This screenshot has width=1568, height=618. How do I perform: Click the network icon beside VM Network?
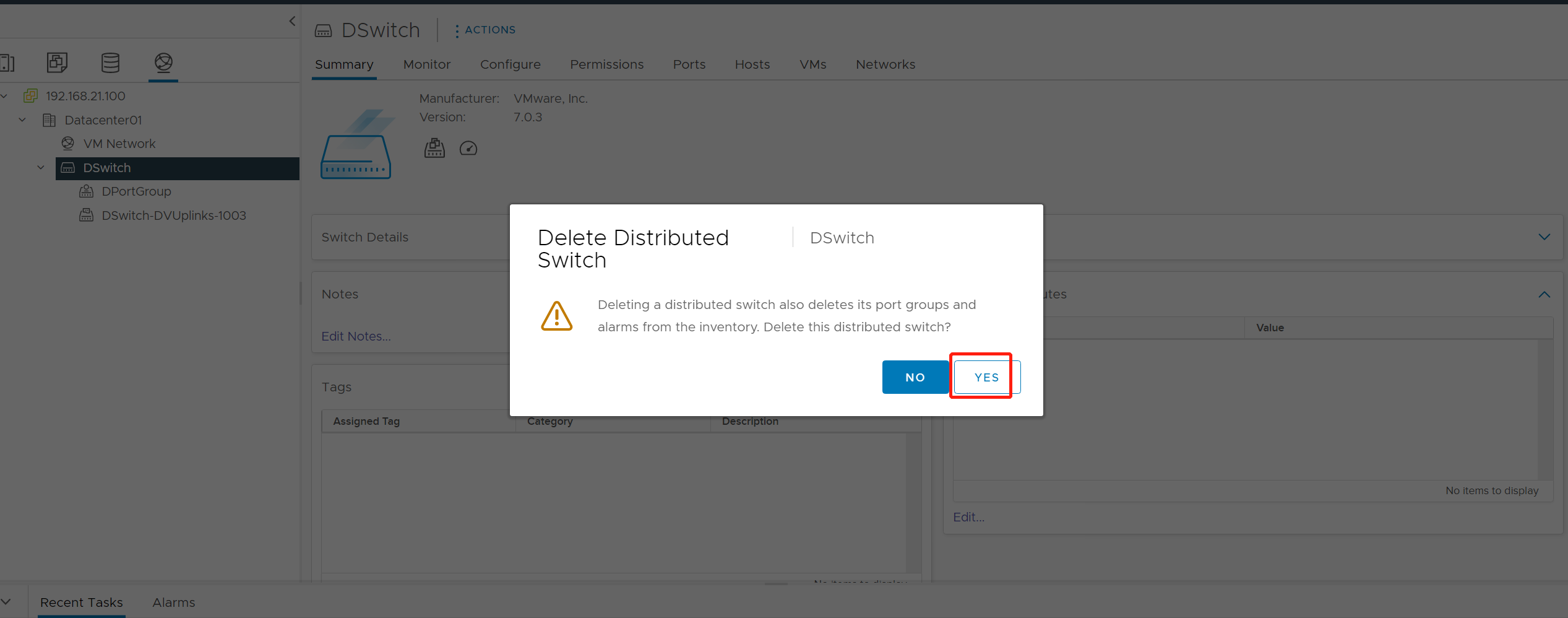click(x=68, y=144)
